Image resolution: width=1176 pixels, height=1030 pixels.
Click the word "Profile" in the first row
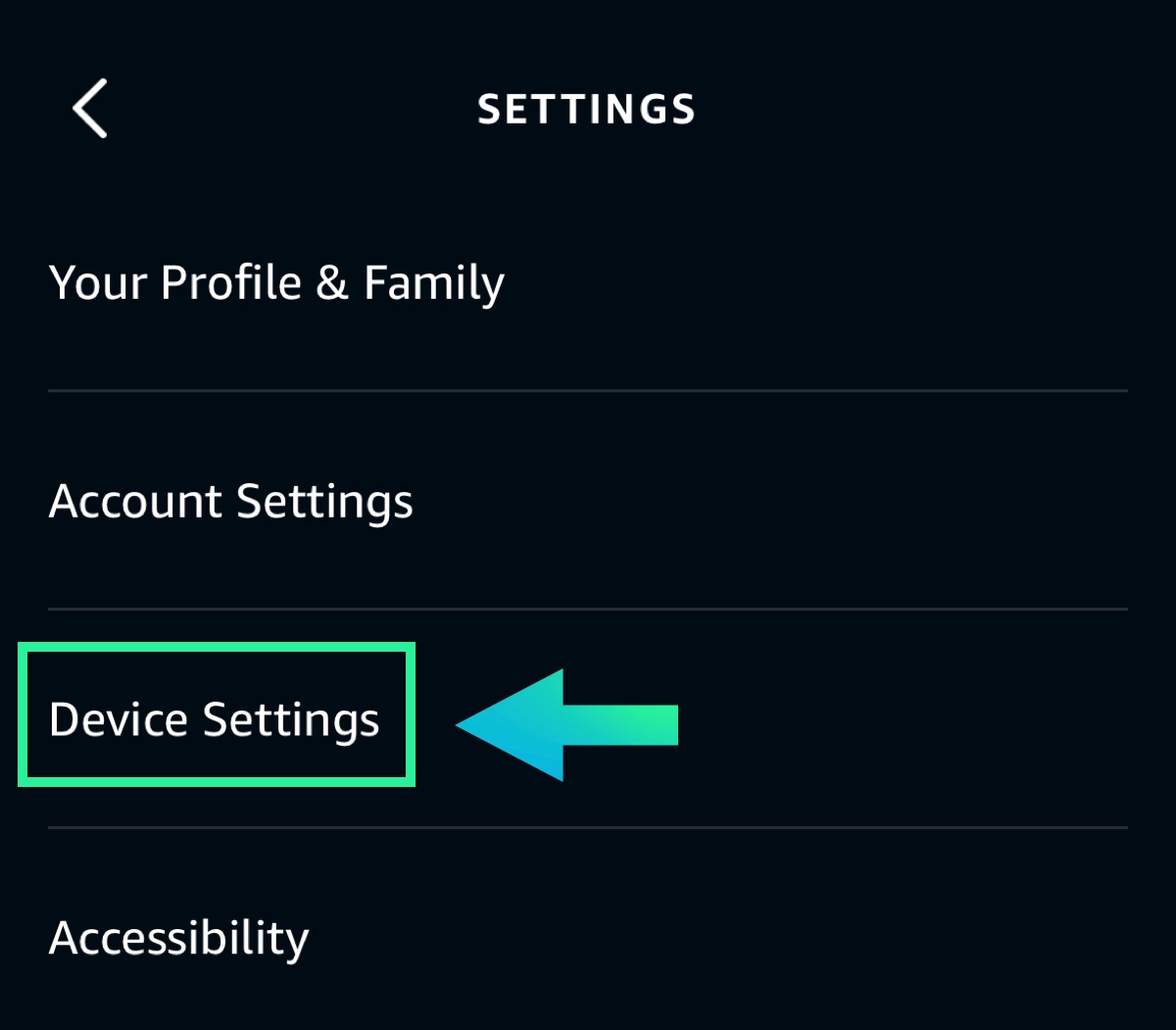click(x=231, y=283)
